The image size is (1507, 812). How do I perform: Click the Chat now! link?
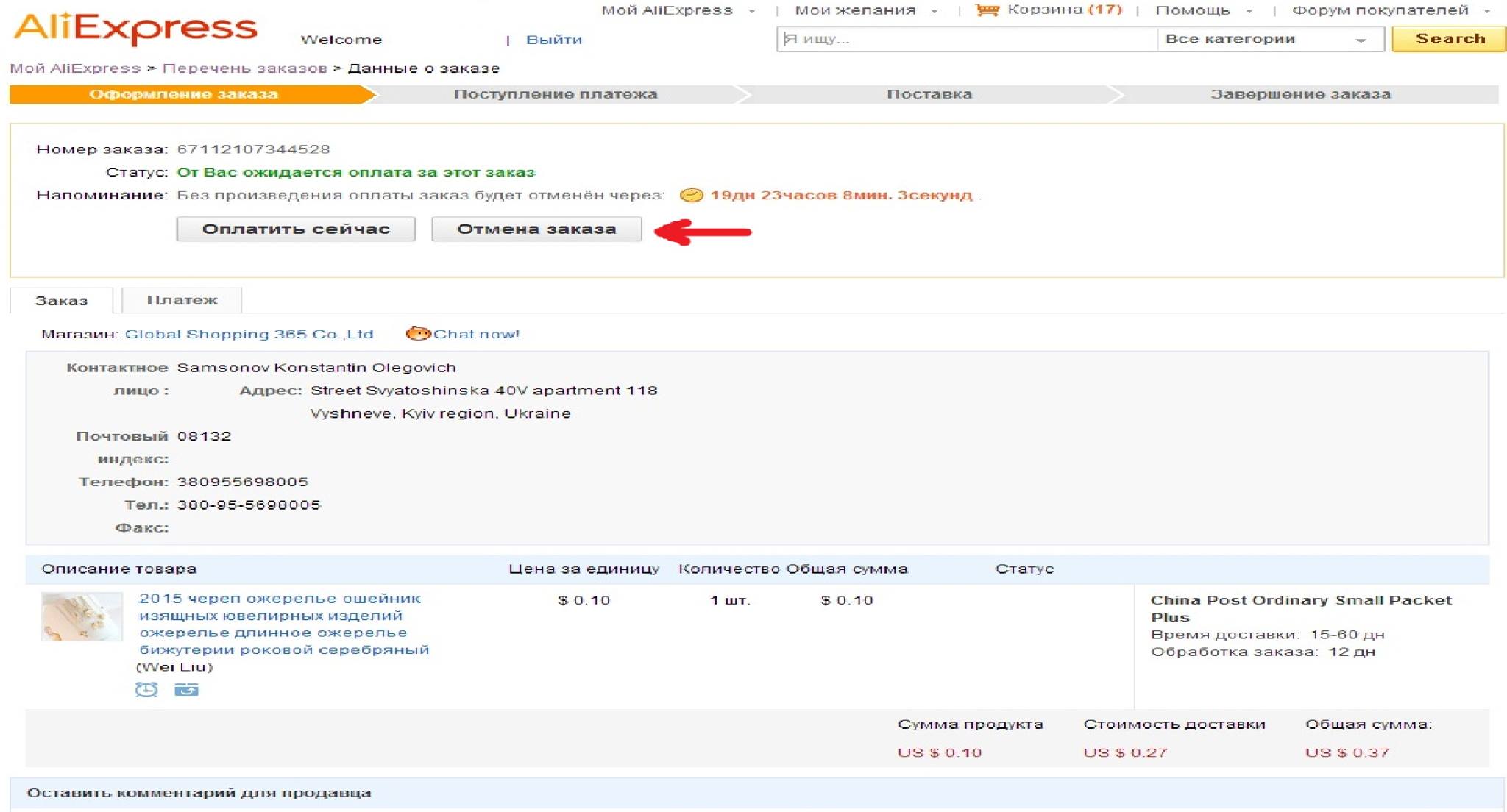(476, 334)
